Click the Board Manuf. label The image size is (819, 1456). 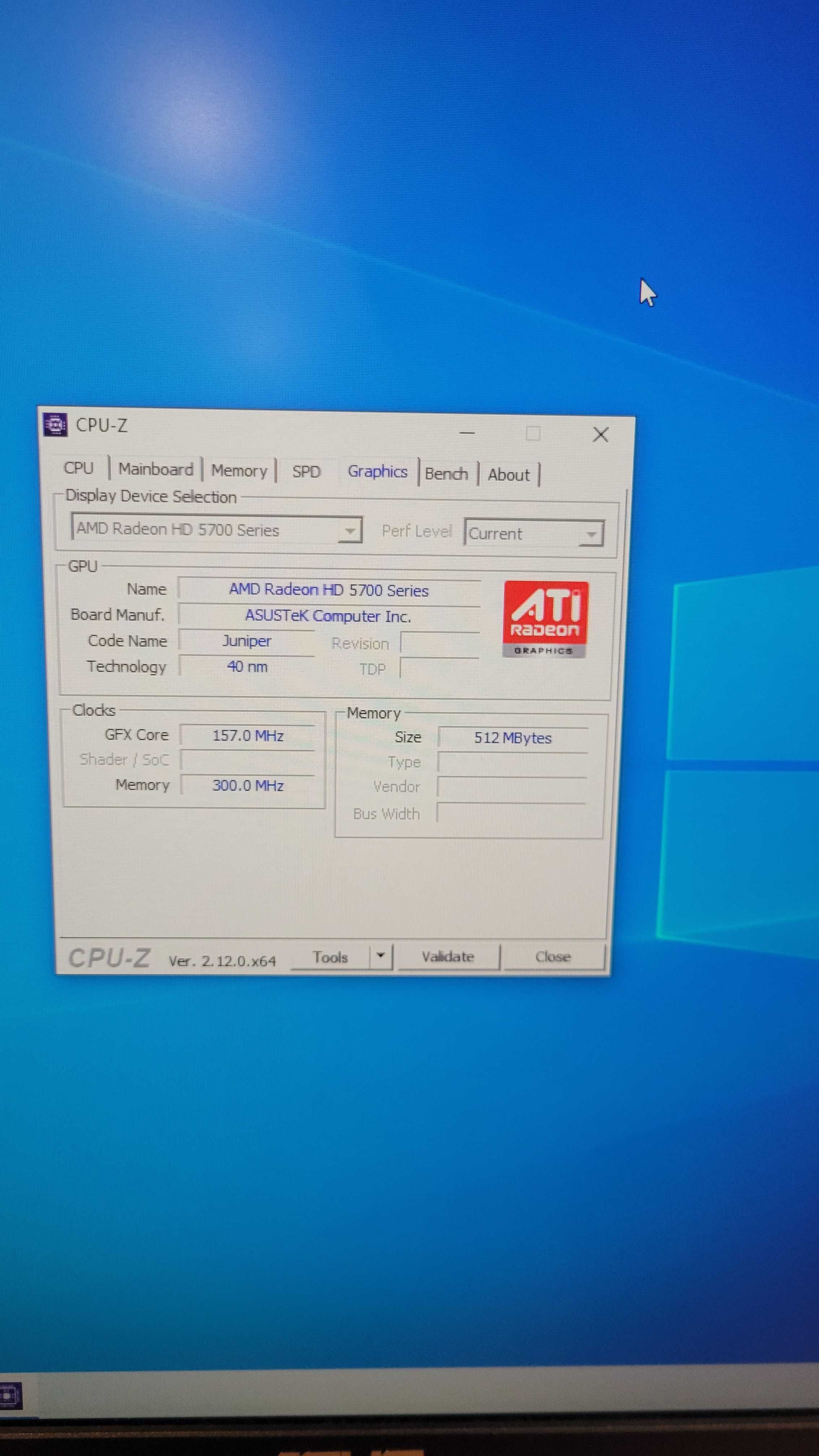tap(118, 614)
